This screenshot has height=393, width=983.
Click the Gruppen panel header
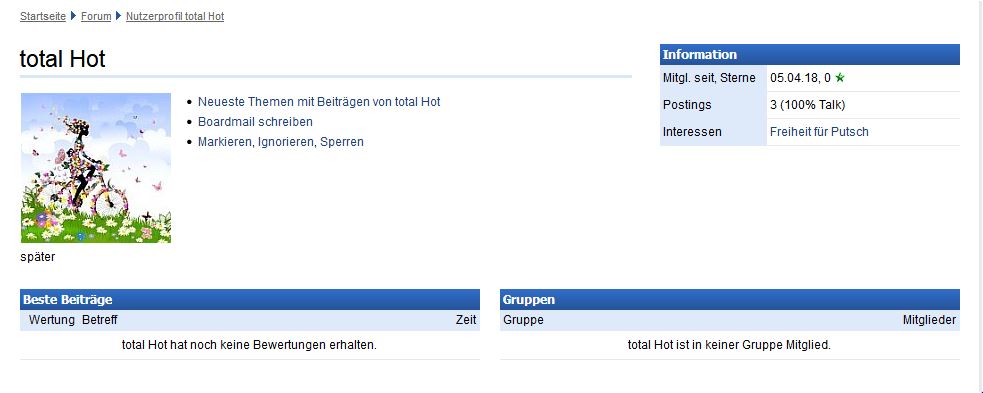[x=730, y=300]
